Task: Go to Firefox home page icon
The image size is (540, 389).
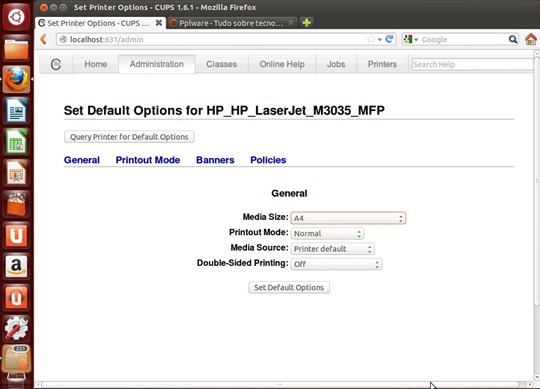Action: (531, 39)
